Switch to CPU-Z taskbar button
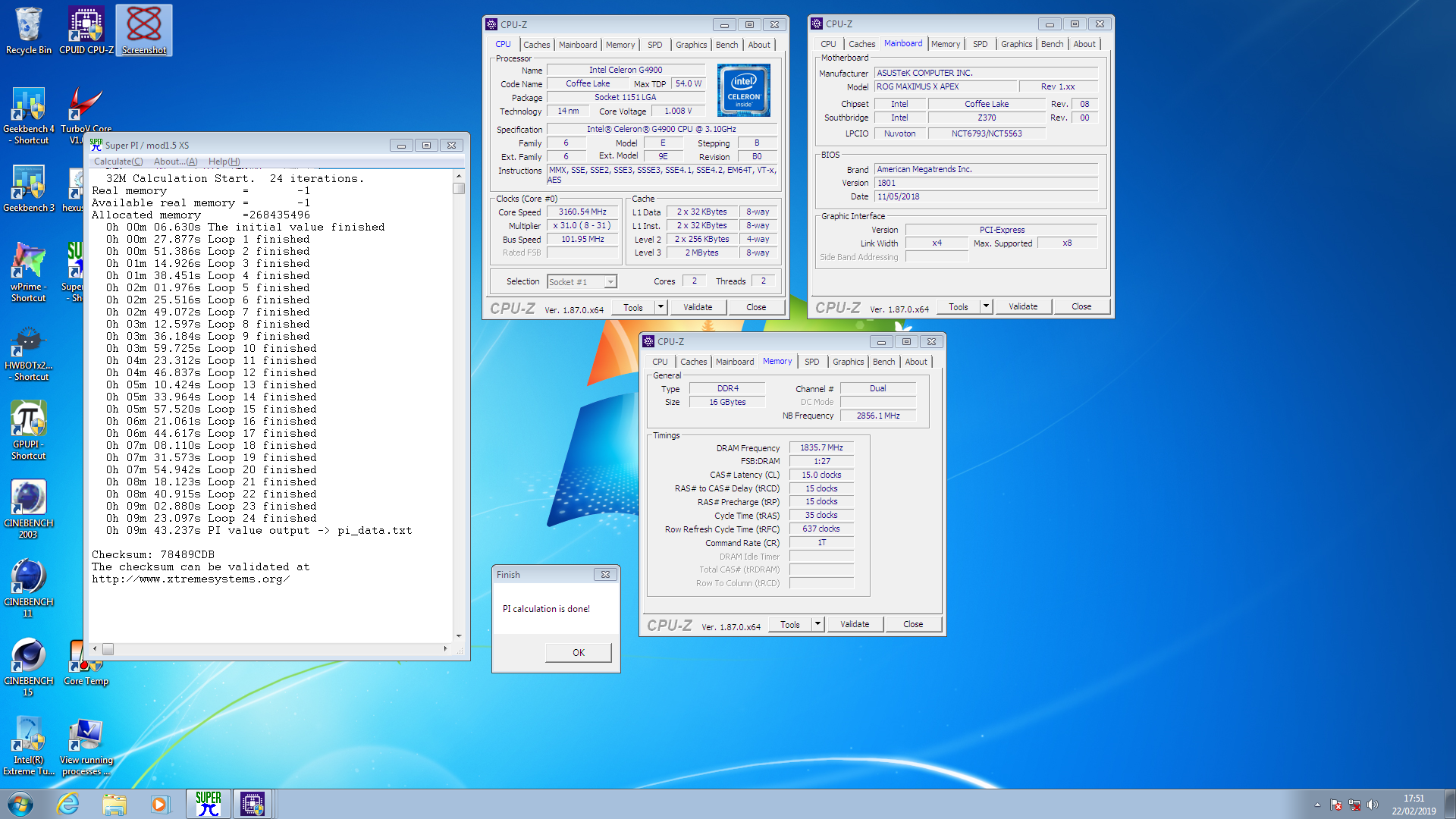Screen dimensions: 1456x819 pos(253,804)
